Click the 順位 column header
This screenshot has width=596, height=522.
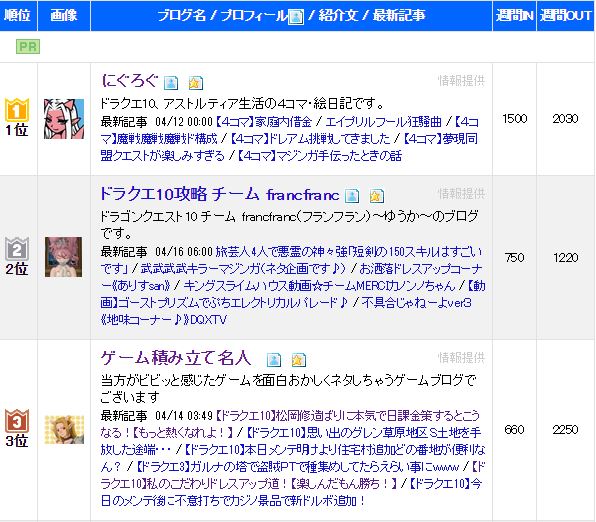17,16
